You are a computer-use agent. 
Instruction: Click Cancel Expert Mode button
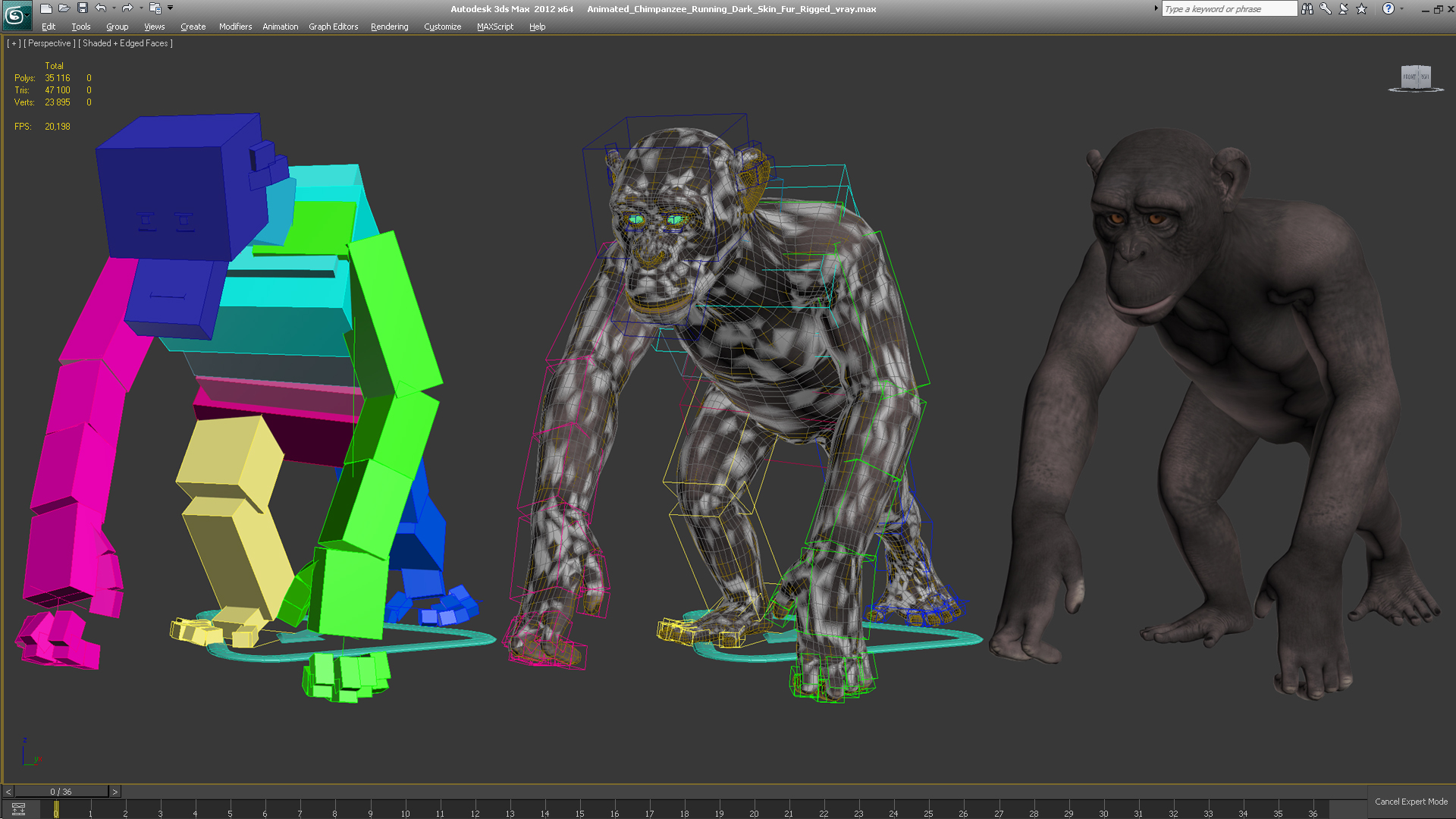point(1411,802)
